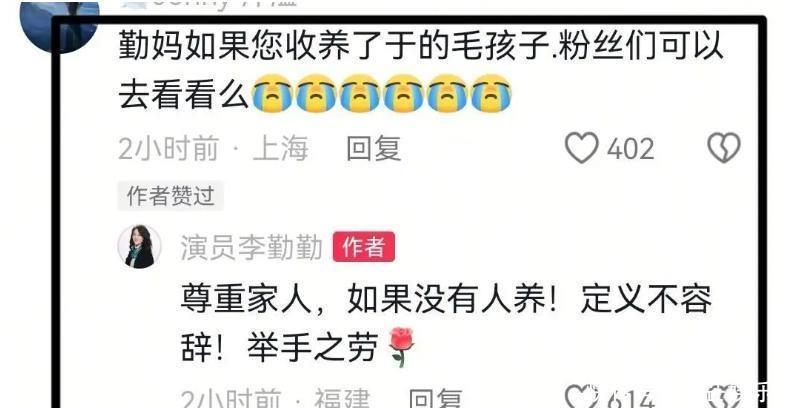Like the Shanghai comment with 402 hearts
The width and height of the screenshot is (805, 408).
[581, 148]
